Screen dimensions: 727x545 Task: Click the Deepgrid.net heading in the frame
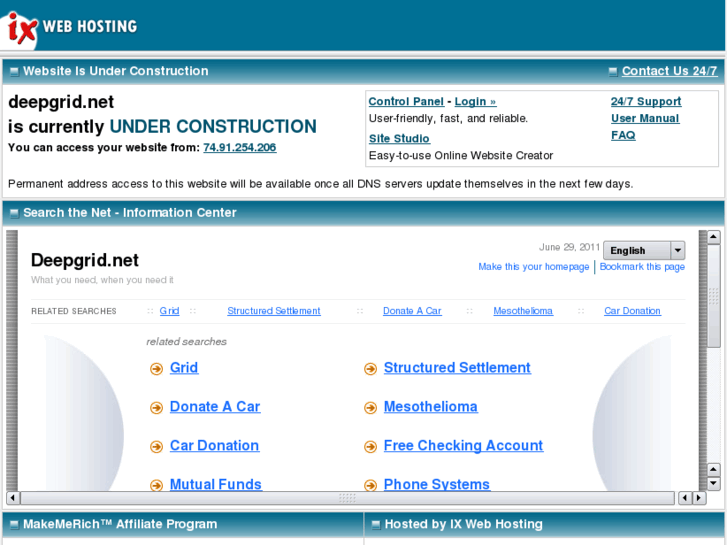tap(85, 261)
